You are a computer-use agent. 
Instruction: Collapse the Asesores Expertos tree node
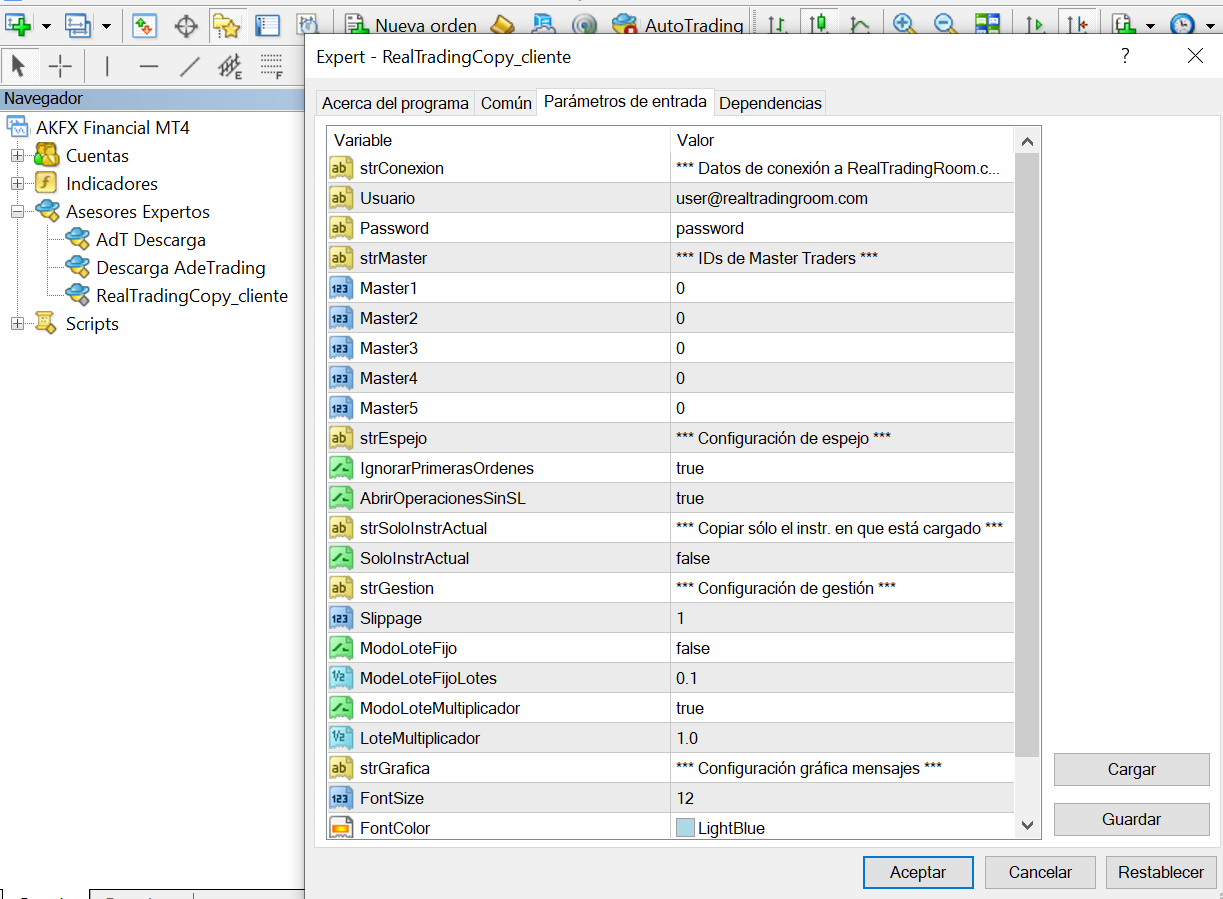17,212
